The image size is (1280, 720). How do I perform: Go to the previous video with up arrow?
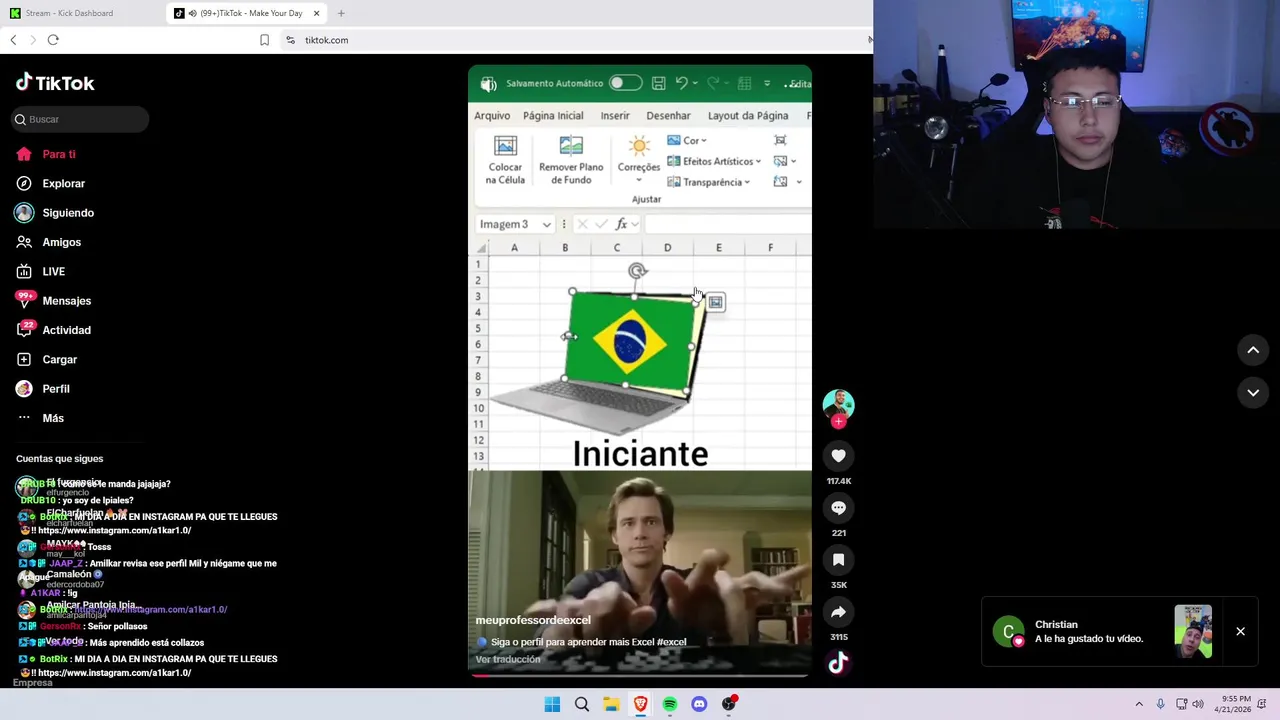[x=1253, y=350]
